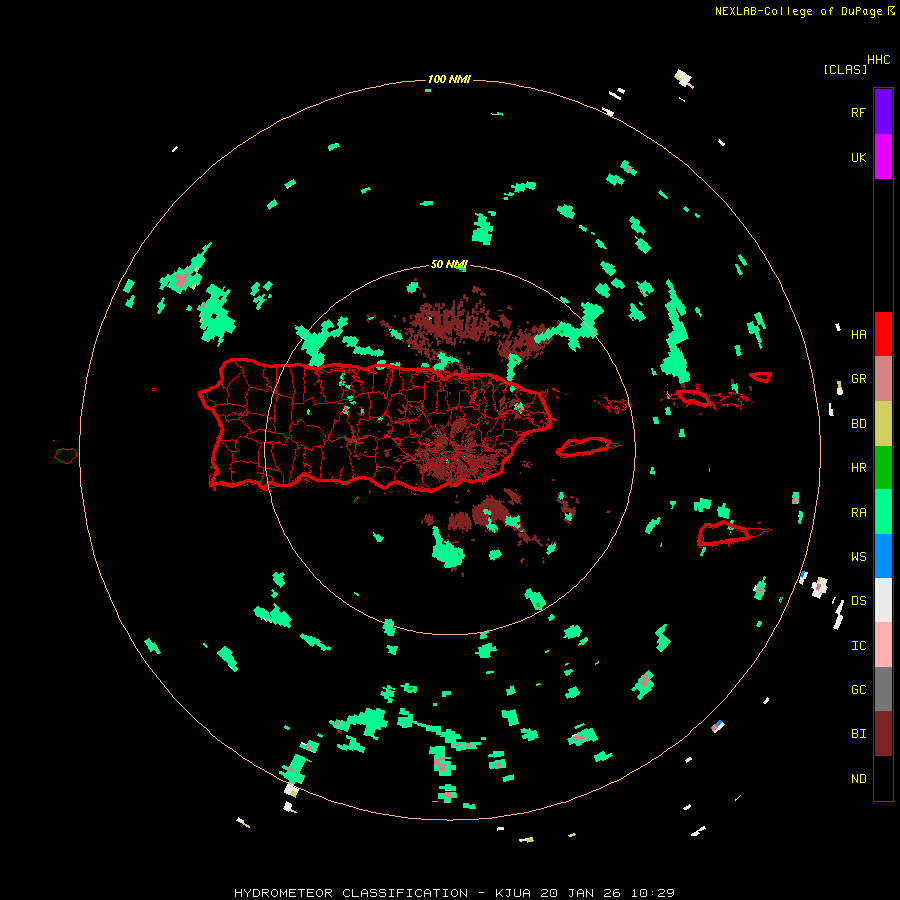900x900 pixels.
Task: Click the 'NEXLAB-College of DuPage' credit text
Action: 798,11
